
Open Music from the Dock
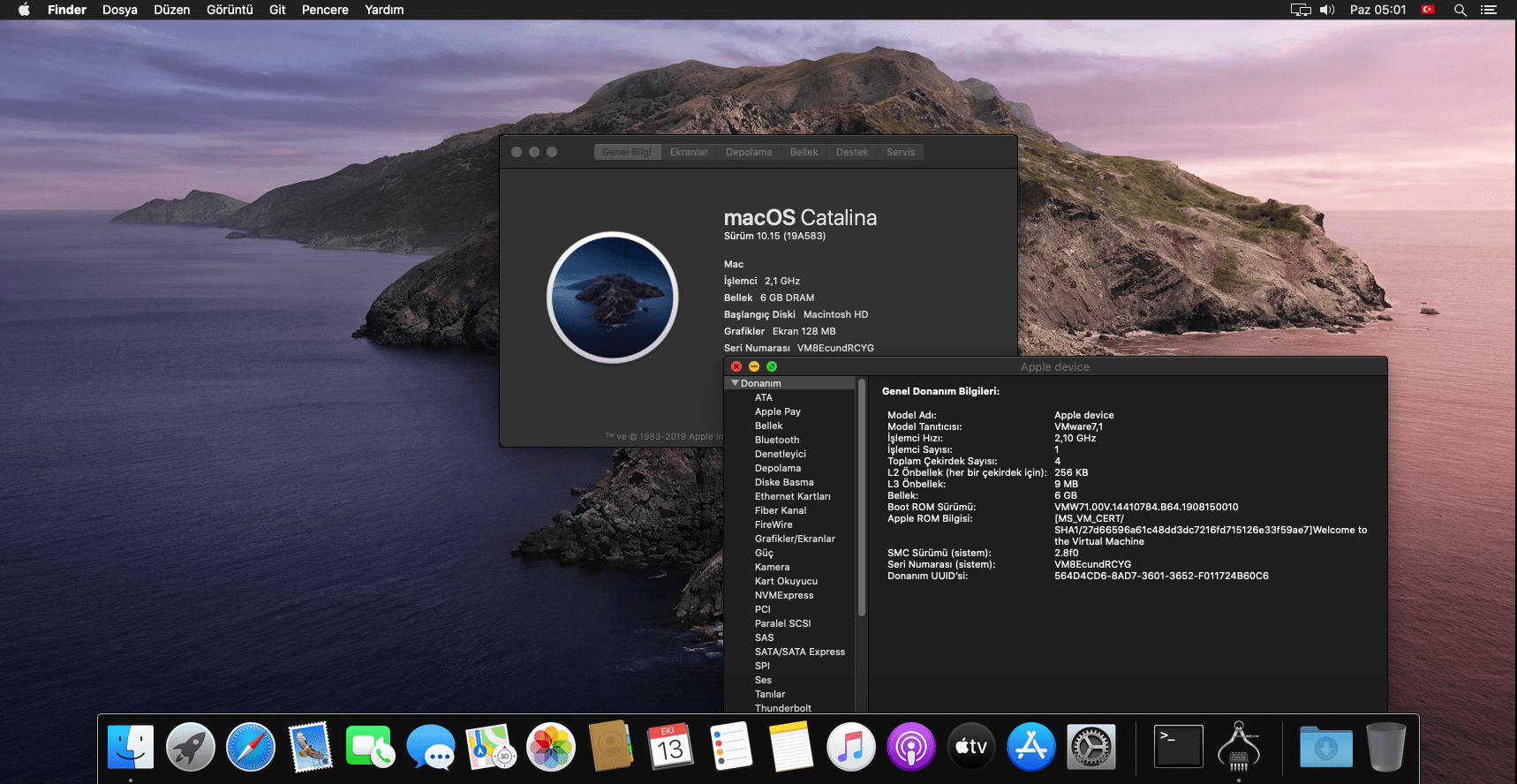coord(851,747)
